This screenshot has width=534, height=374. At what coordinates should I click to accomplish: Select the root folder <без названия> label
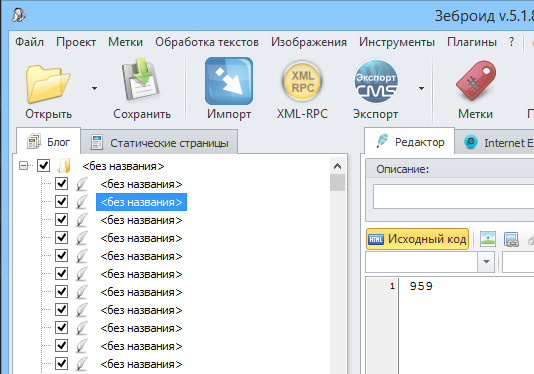tap(123, 166)
